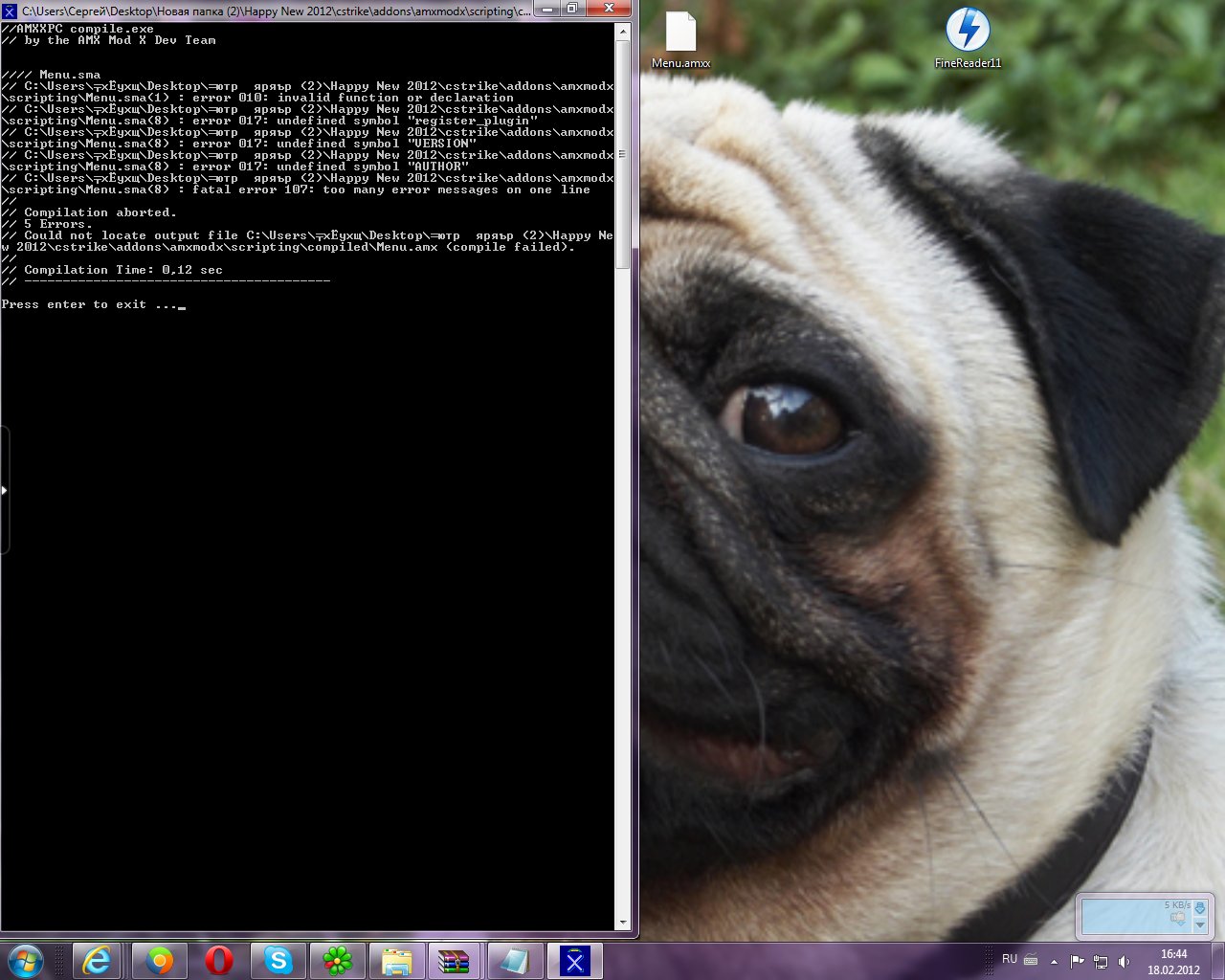Expand the speed widget dropdown arrow
The image size is (1225, 980).
pos(1200,925)
